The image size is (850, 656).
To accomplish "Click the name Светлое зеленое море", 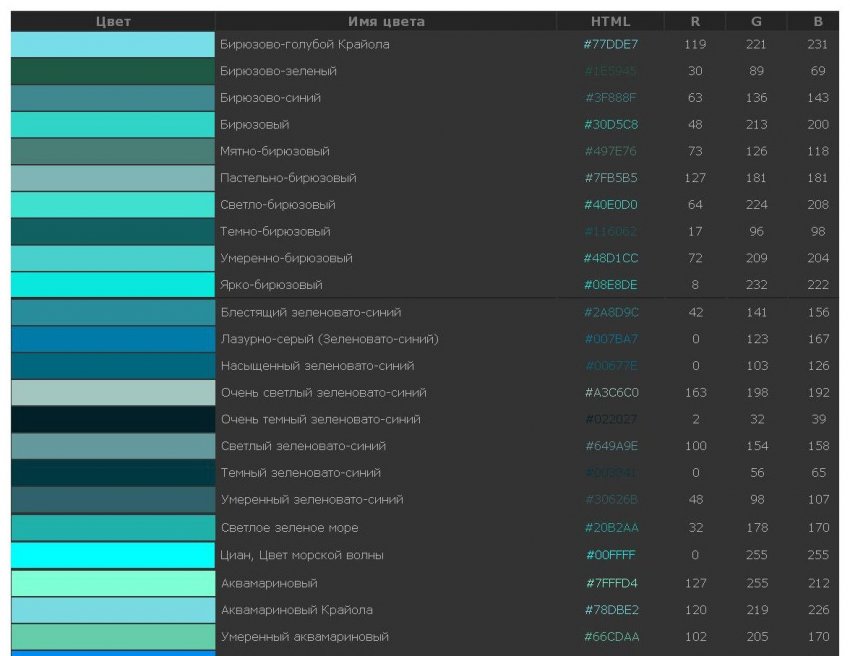I will [x=289, y=528].
